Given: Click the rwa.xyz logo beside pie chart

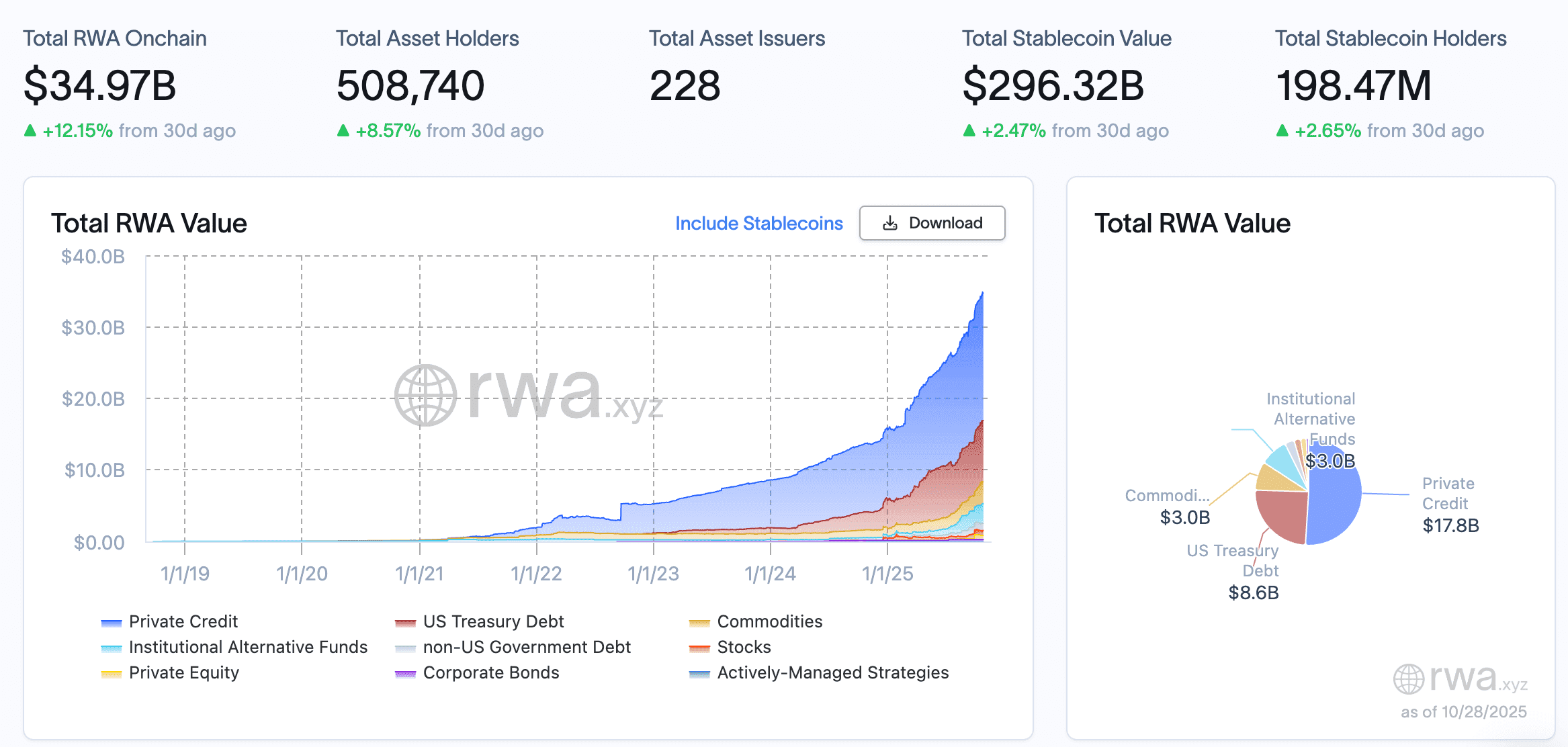Looking at the screenshot, I should 1459,678.
